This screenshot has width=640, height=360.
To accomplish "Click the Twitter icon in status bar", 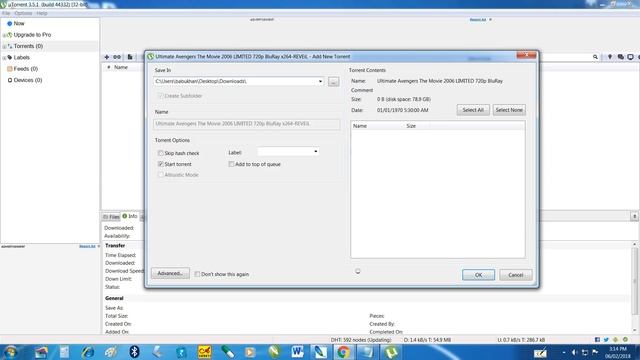I will [x=607, y=340].
